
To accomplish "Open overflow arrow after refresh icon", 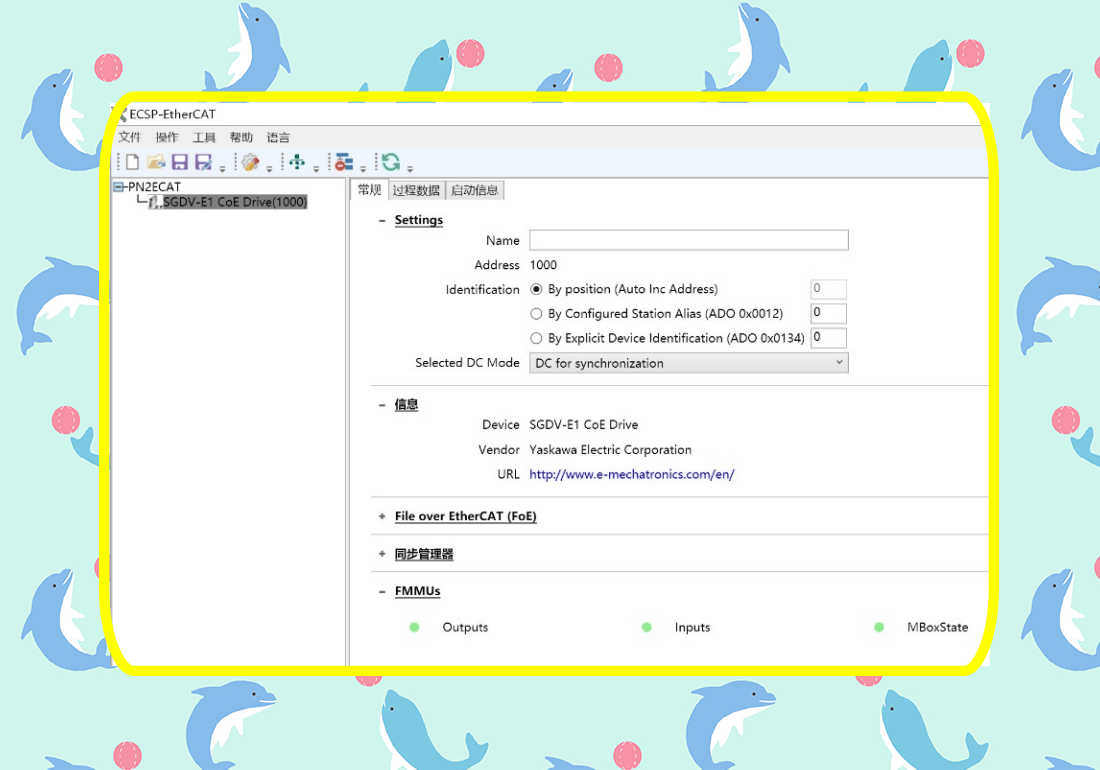I will coord(410,168).
